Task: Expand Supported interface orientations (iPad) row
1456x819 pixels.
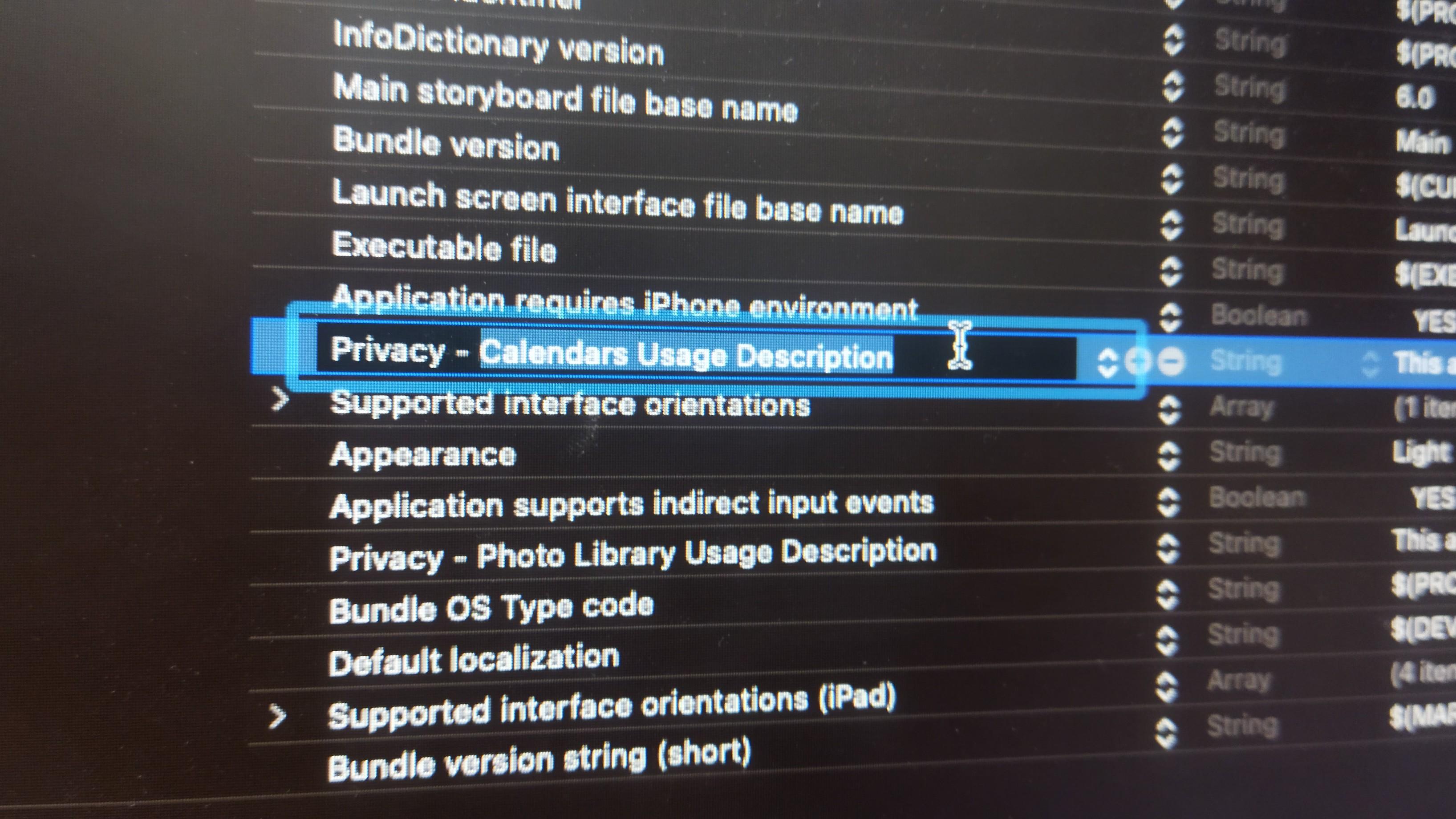Action: click(277, 717)
